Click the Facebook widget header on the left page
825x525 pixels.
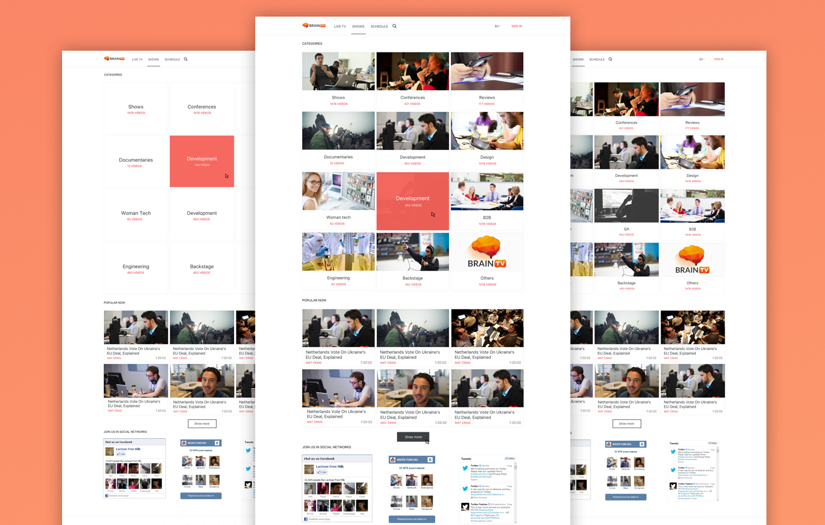click(135, 442)
